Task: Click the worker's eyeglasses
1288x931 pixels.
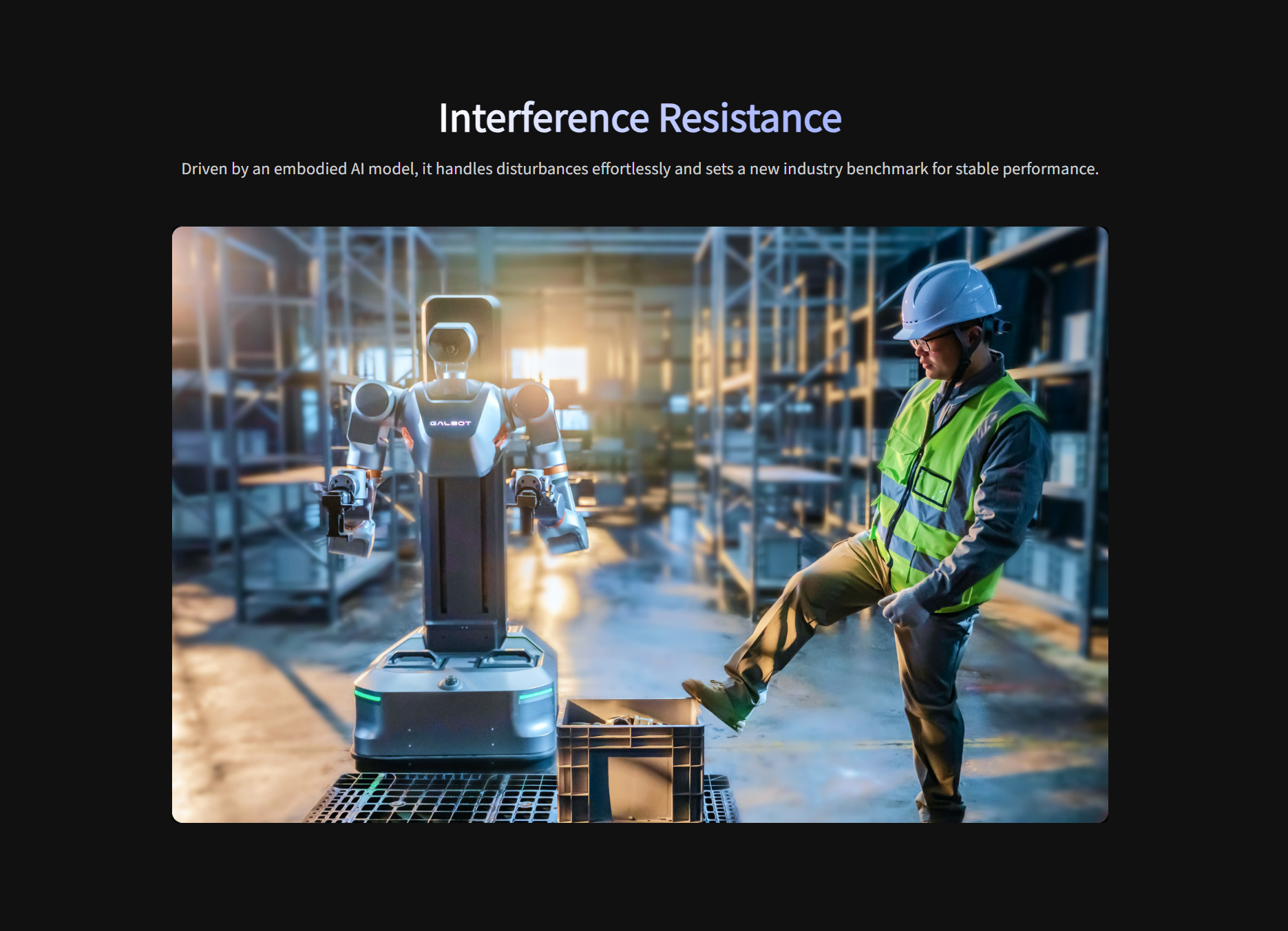Action: pos(931,340)
